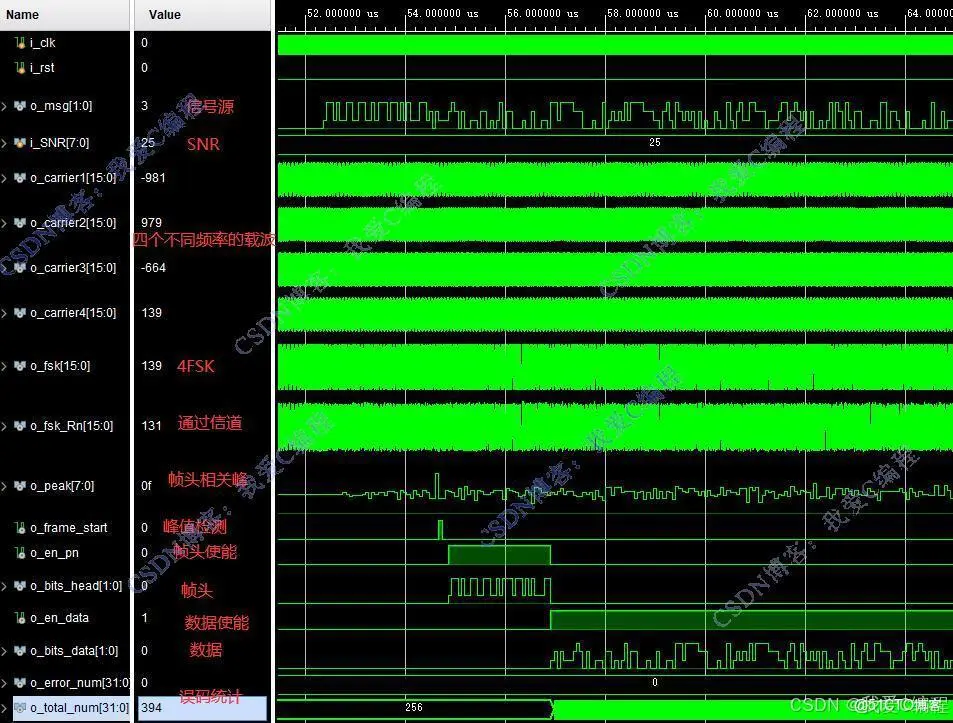Expand the o_carrier1[15:0] bus

coord(4,178)
